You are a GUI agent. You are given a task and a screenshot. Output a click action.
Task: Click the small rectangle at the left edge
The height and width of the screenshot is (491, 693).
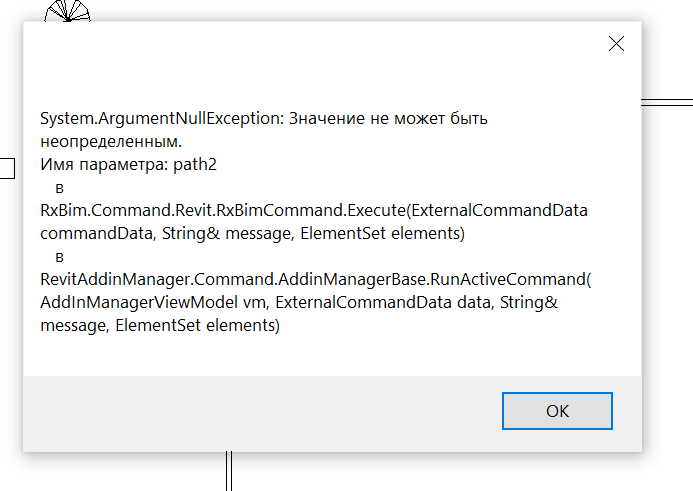tap(7, 168)
